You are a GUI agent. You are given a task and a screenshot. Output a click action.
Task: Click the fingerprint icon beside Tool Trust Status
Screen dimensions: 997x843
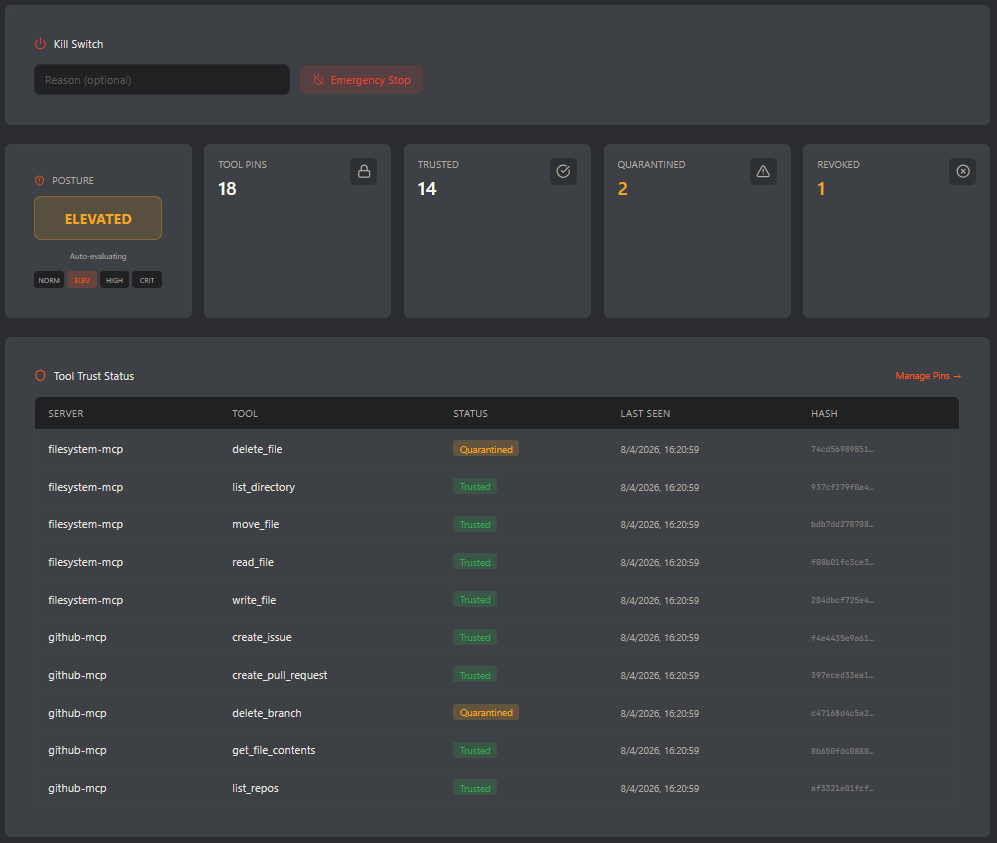(40, 375)
